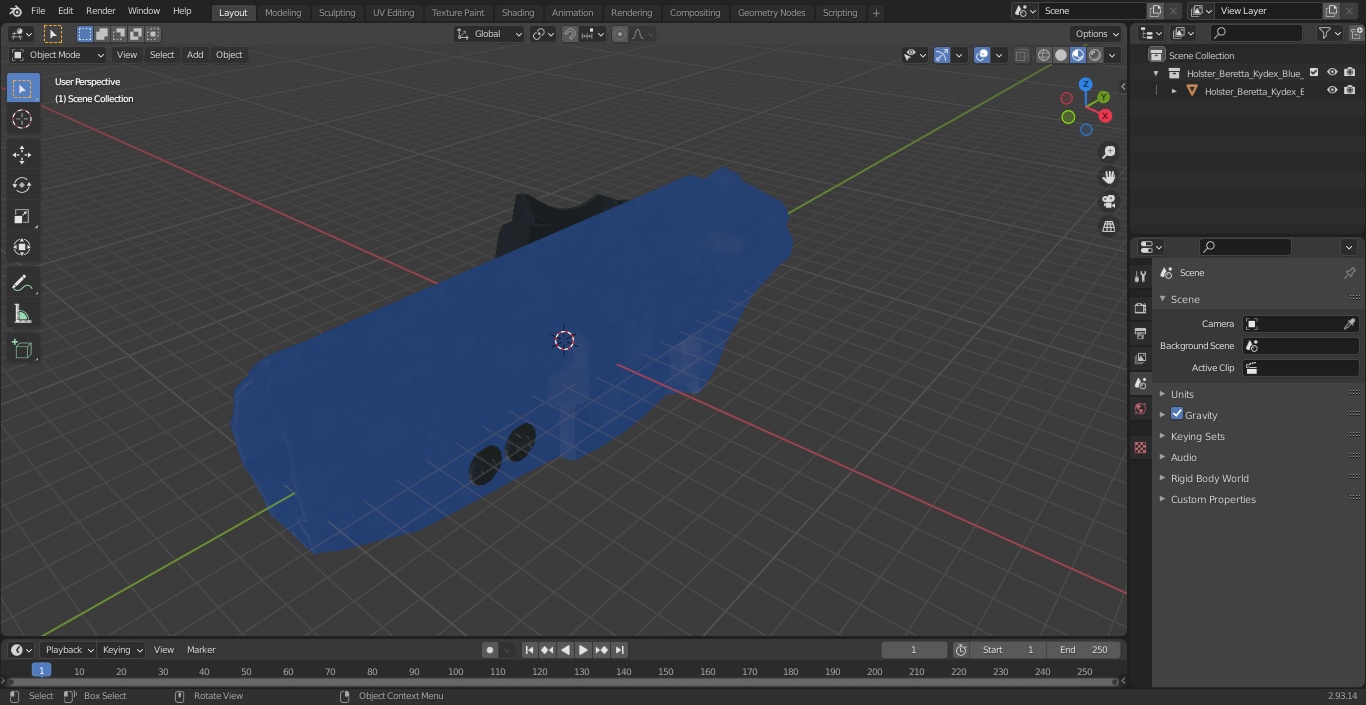Activate the Transform tool
This screenshot has height=705, width=1366.
[x=22, y=247]
